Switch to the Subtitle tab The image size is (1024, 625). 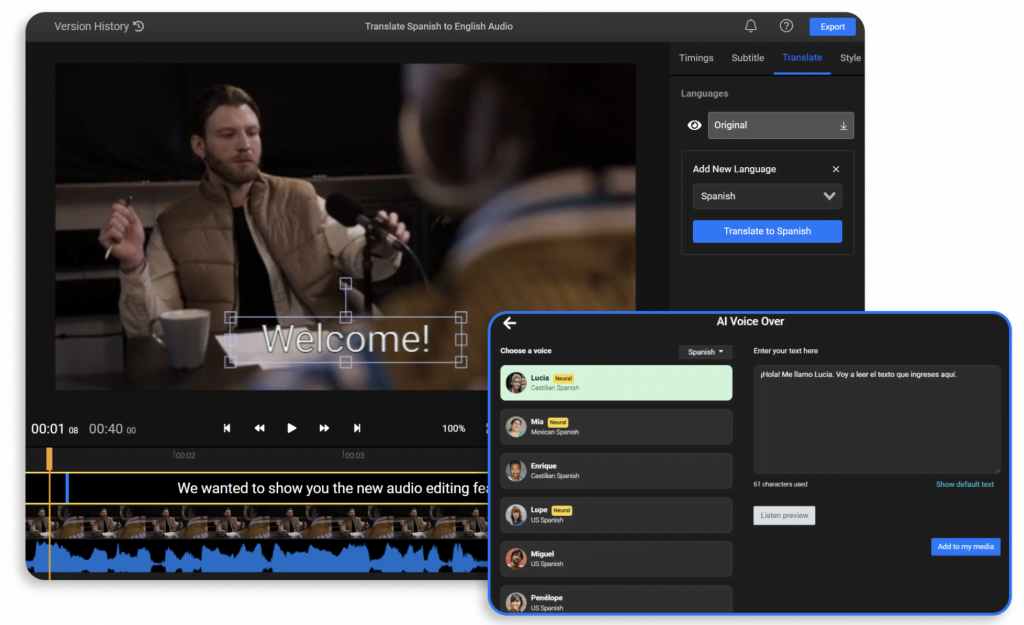(747, 58)
